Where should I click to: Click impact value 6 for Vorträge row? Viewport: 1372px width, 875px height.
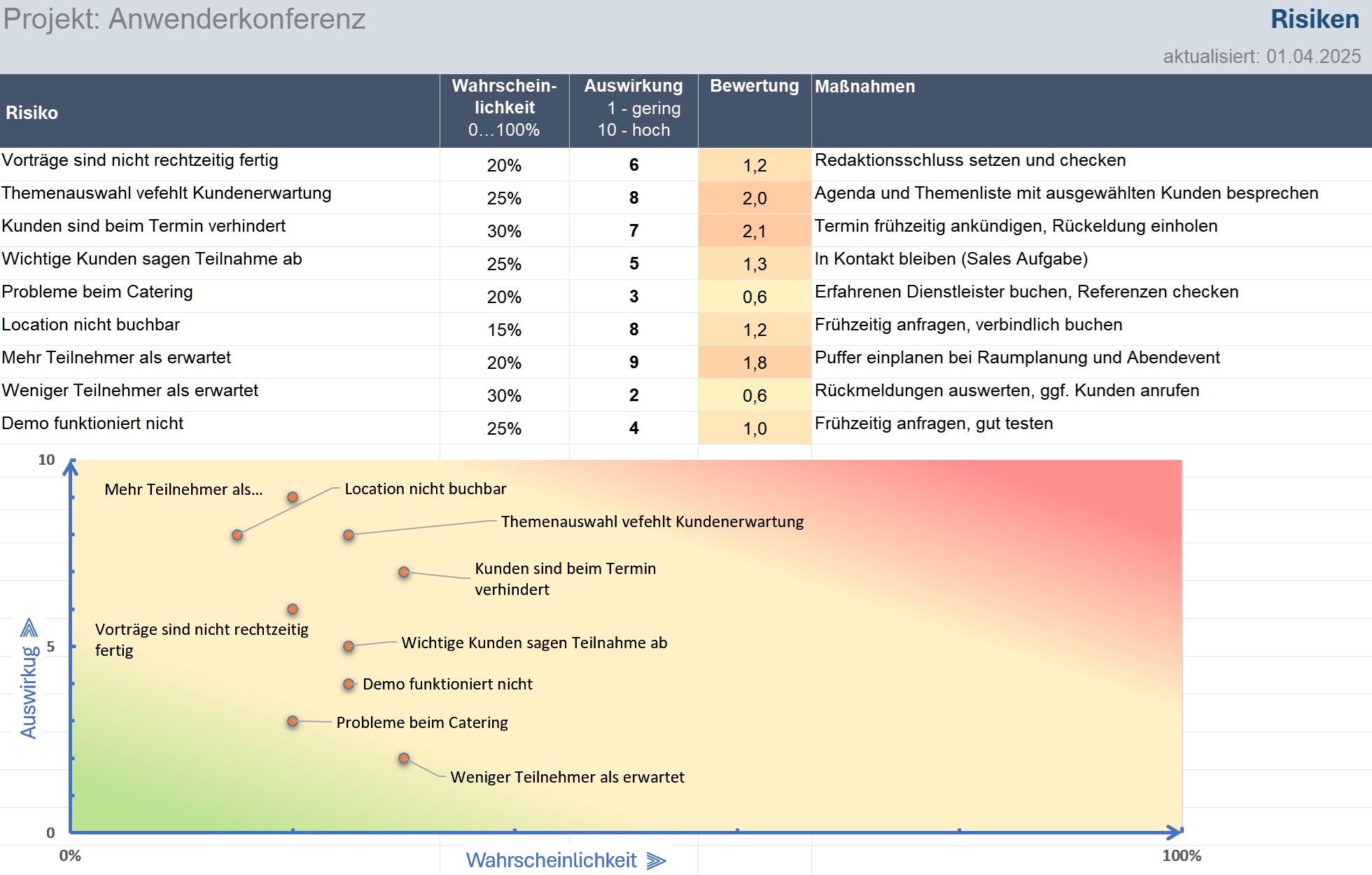click(633, 164)
